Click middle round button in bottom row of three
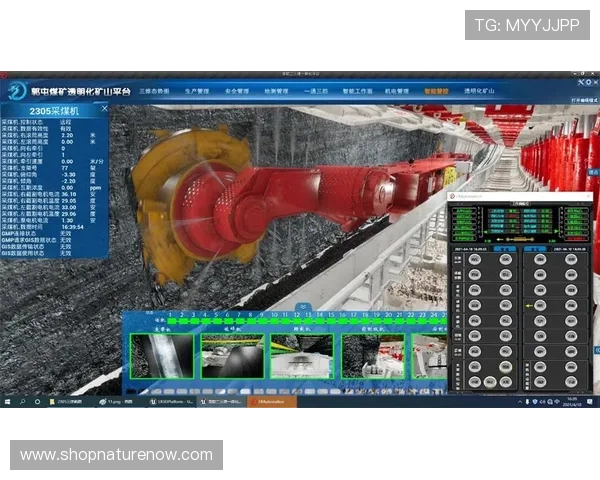The image size is (600, 480). (490, 381)
